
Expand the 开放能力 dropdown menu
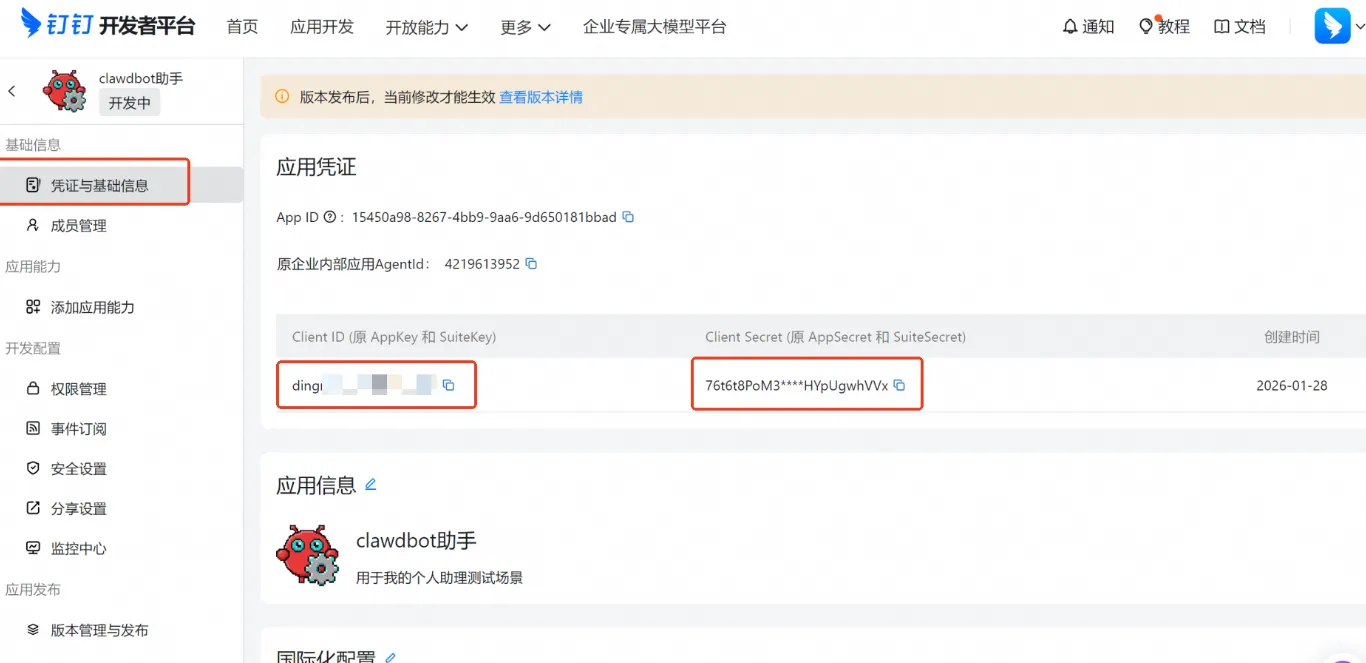(x=427, y=27)
